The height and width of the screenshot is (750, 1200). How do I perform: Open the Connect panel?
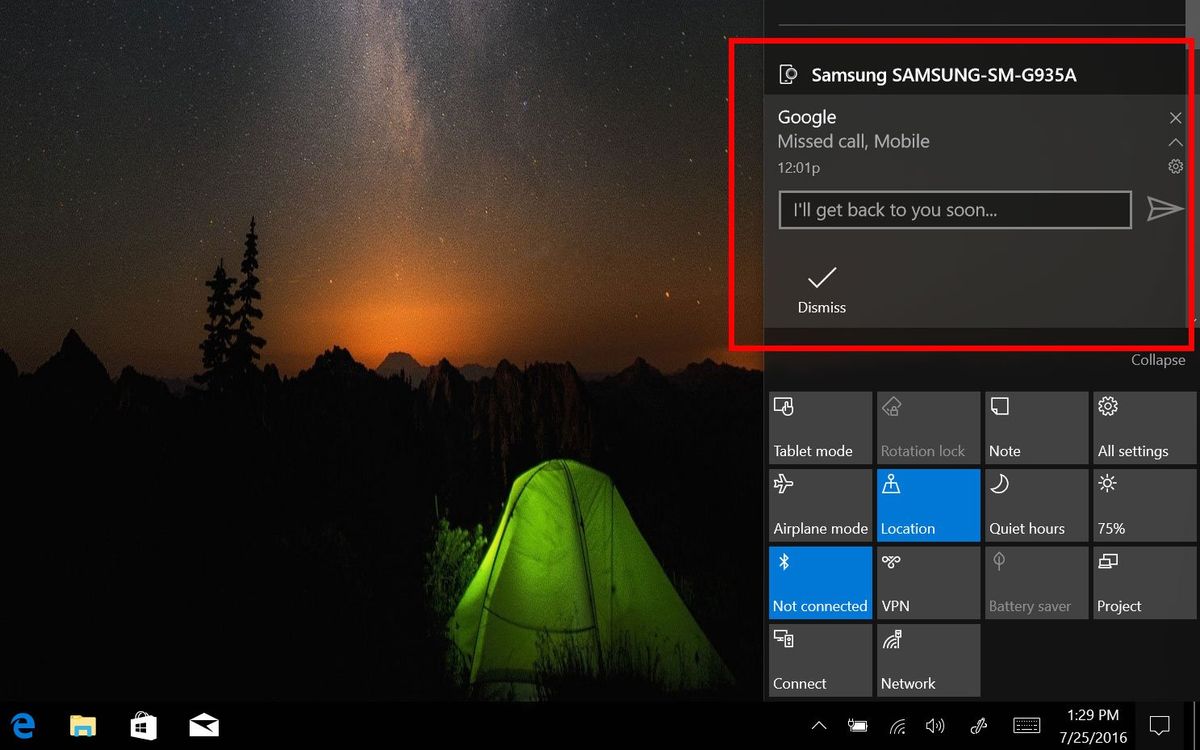click(x=820, y=660)
